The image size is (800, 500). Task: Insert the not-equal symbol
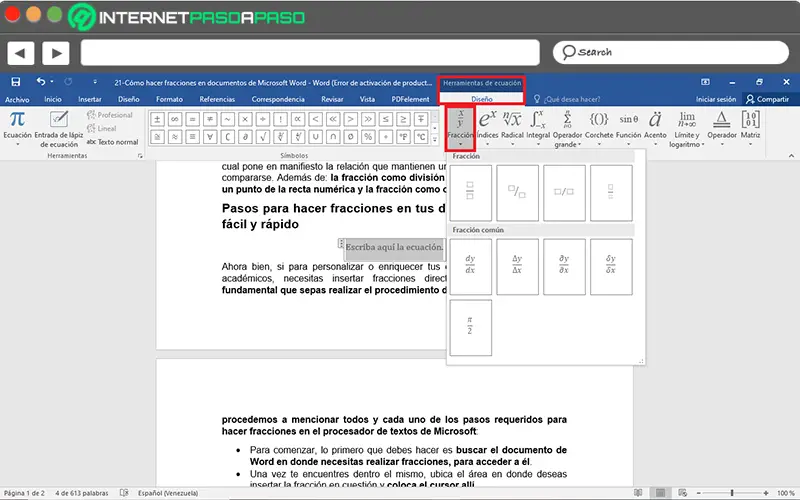[210, 119]
